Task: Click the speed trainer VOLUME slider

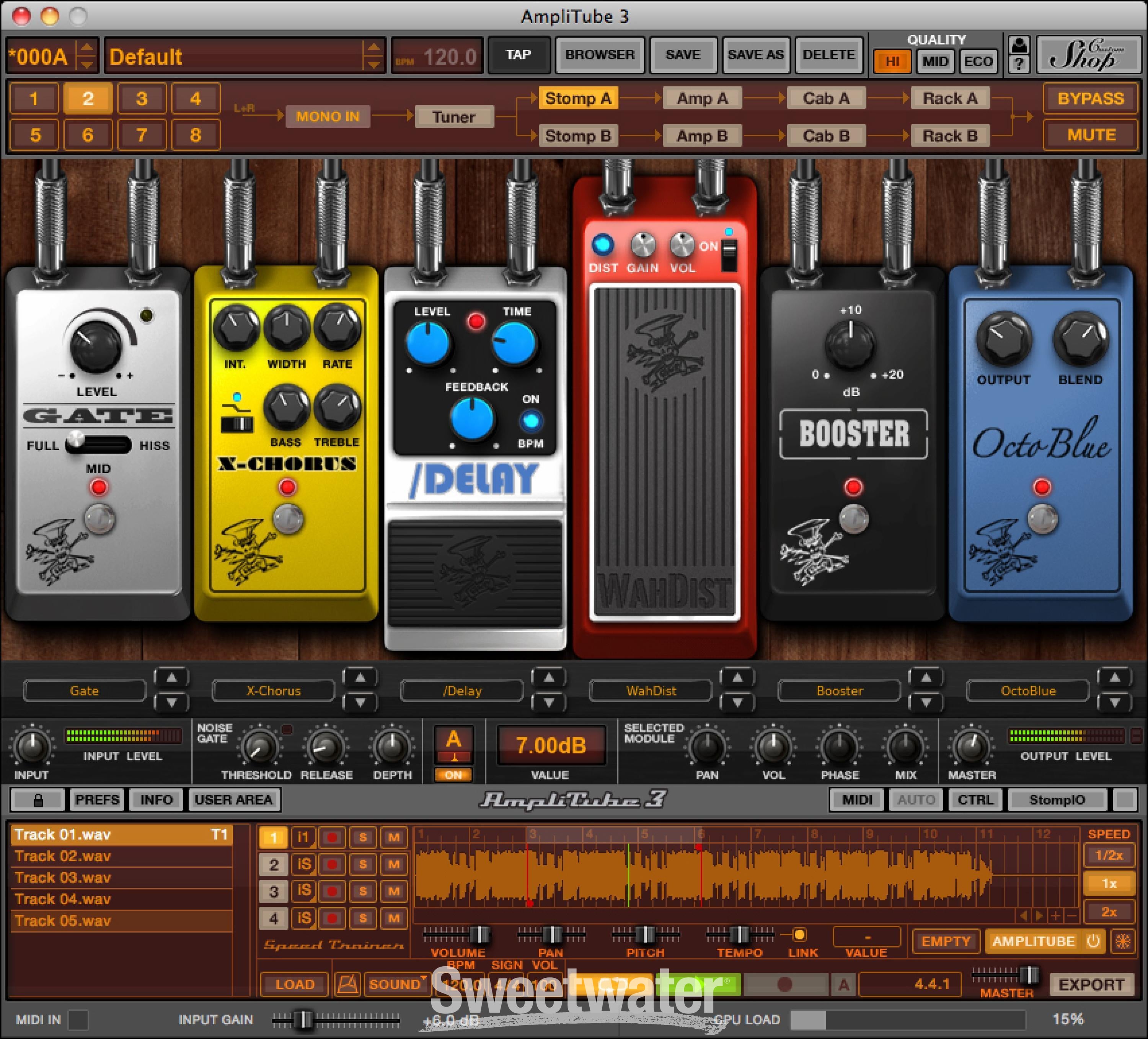Action: 457,935
